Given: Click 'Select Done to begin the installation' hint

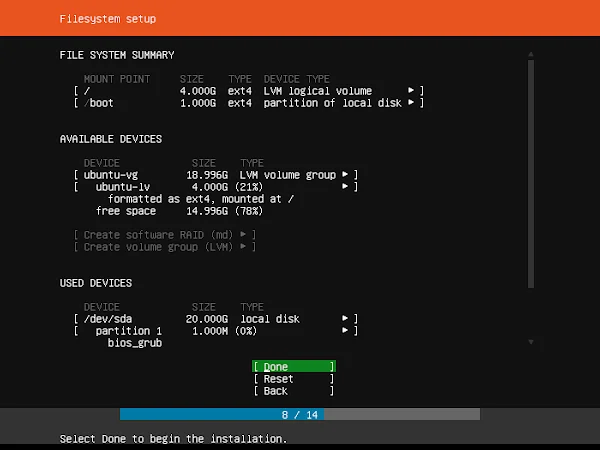Looking at the screenshot, I should [x=173, y=439].
